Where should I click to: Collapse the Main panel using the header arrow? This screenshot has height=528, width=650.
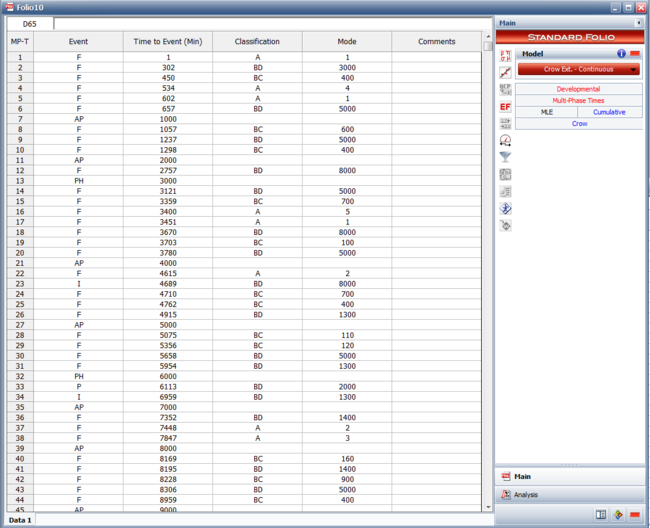click(640, 22)
